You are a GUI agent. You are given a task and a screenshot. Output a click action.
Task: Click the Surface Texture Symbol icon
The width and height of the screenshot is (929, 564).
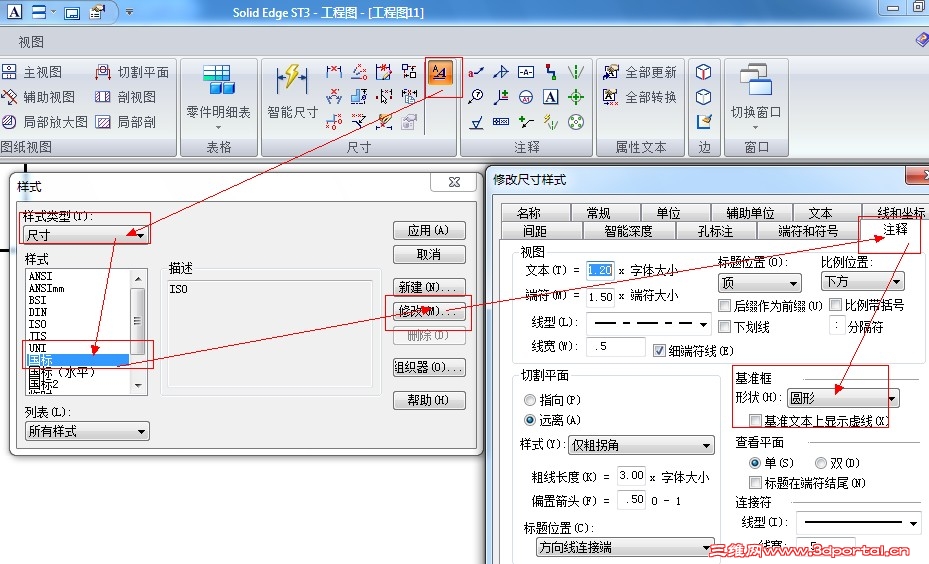pyautogui.click(x=476, y=122)
